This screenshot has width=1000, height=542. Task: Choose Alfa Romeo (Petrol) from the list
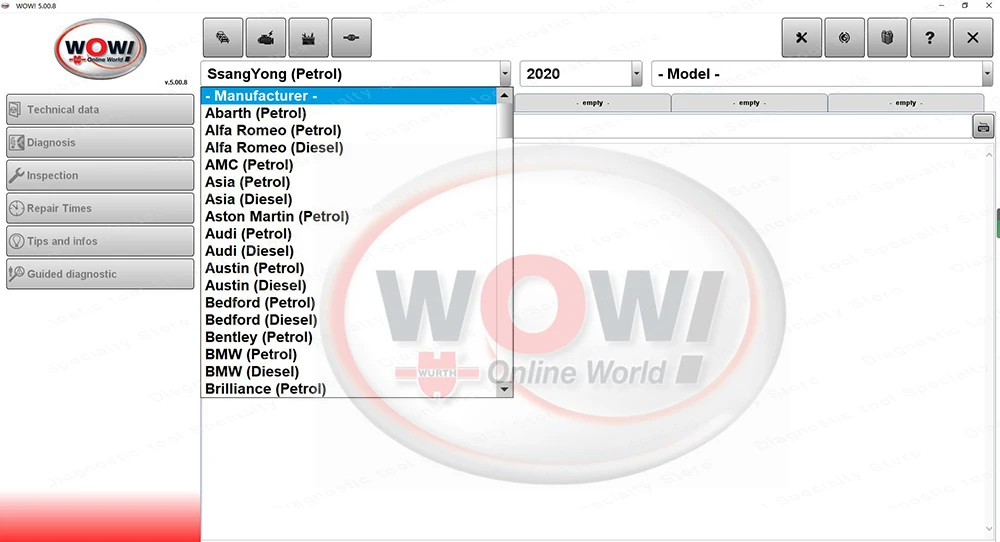click(349, 130)
